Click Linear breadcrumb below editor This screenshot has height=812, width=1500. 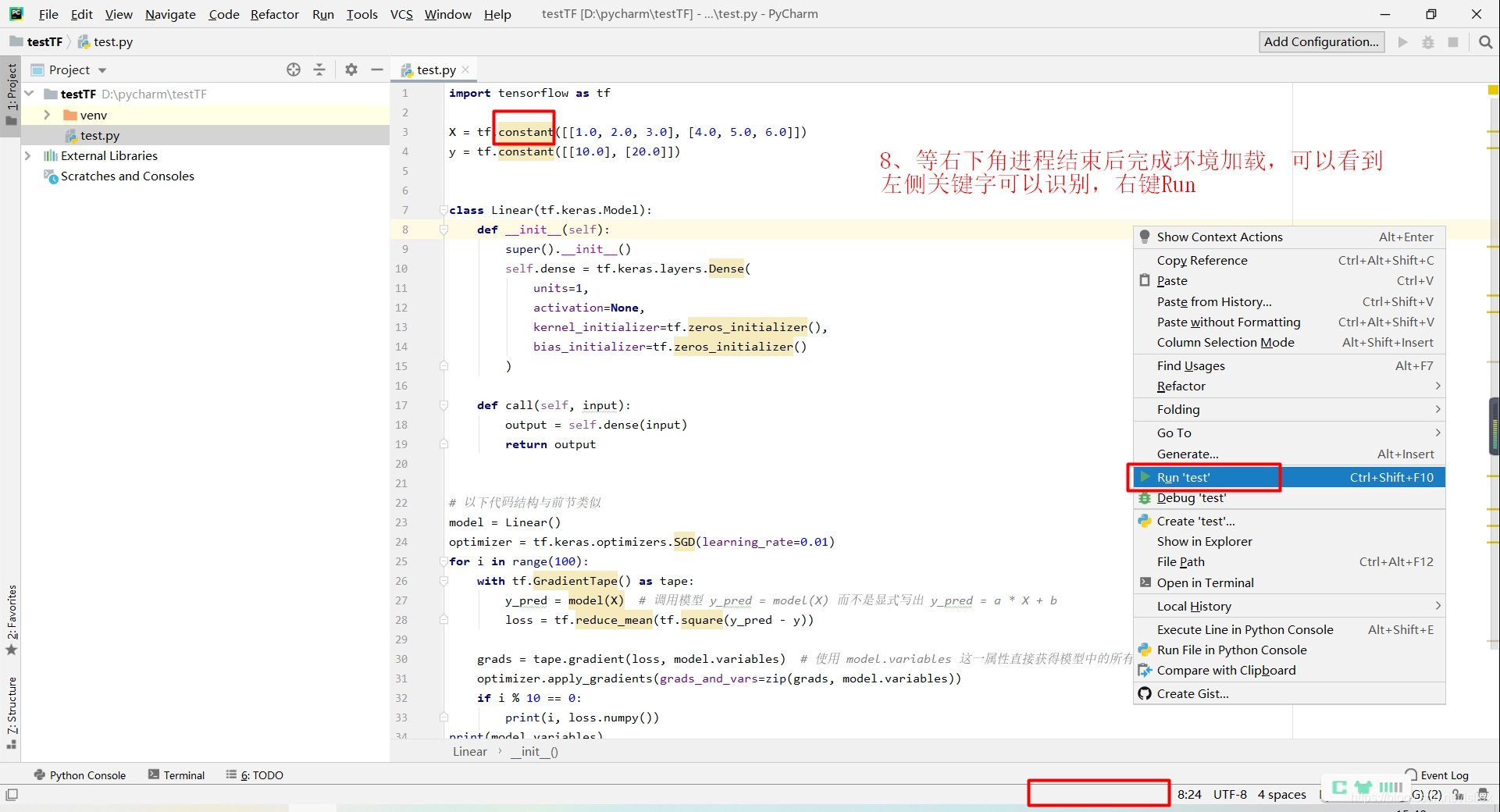point(470,752)
